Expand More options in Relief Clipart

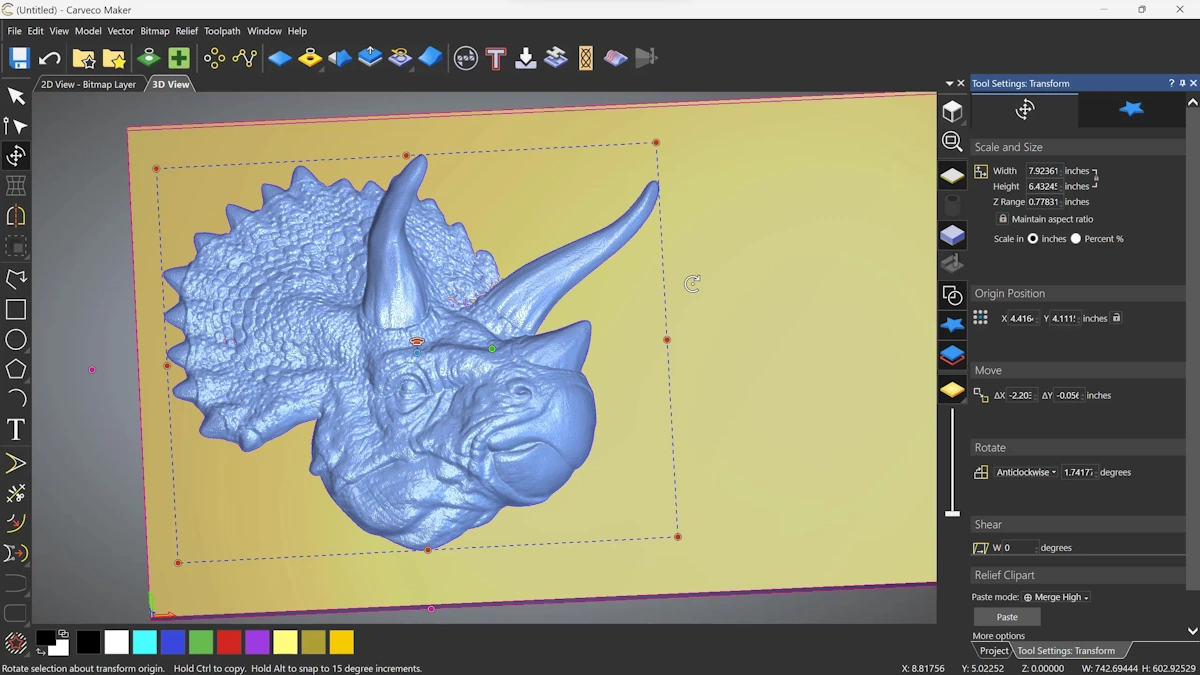coord(998,636)
